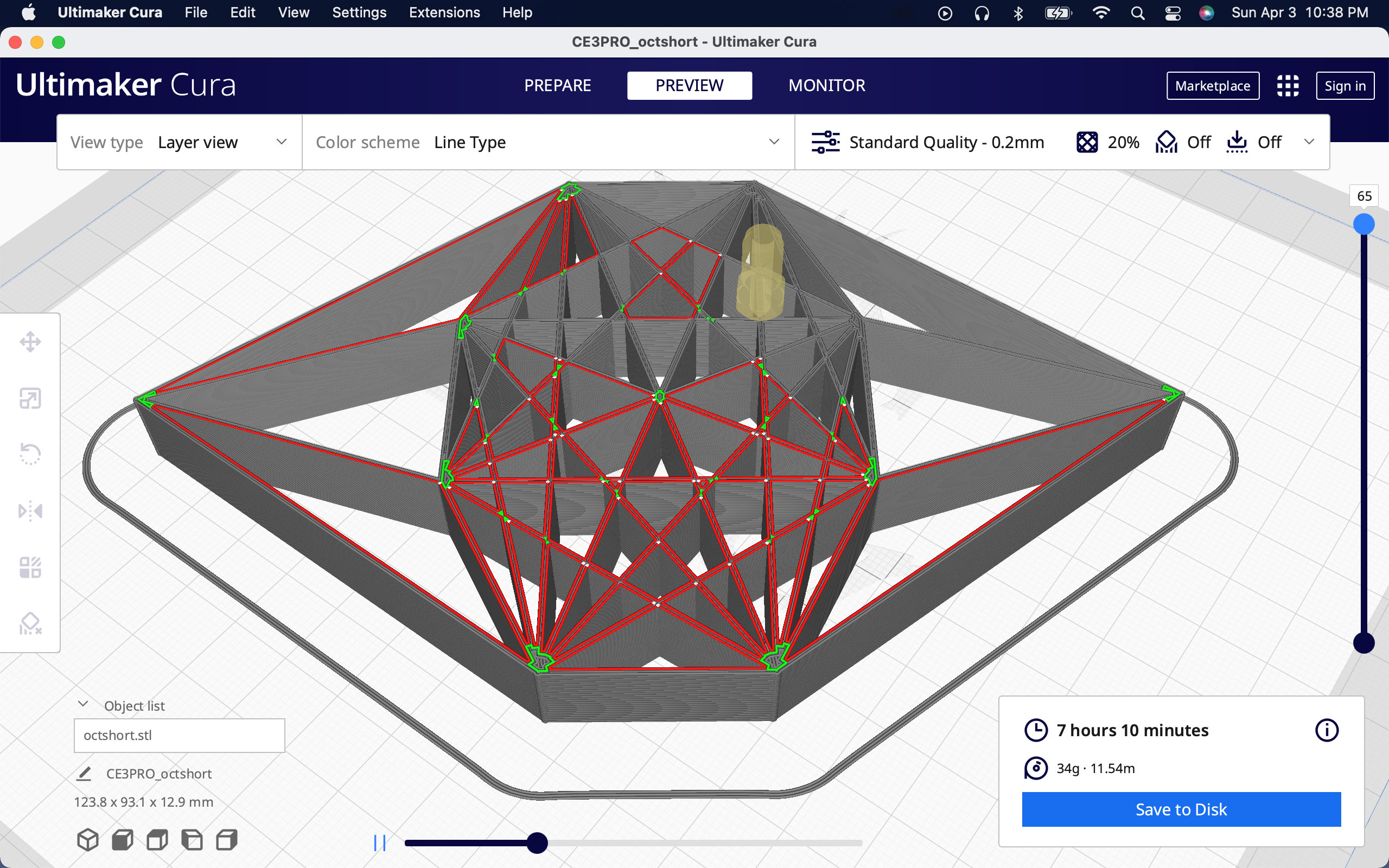Click the Bluetooth icon in the menu bar
Image resolution: width=1389 pixels, height=868 pixels.
tap(1018, 12)
